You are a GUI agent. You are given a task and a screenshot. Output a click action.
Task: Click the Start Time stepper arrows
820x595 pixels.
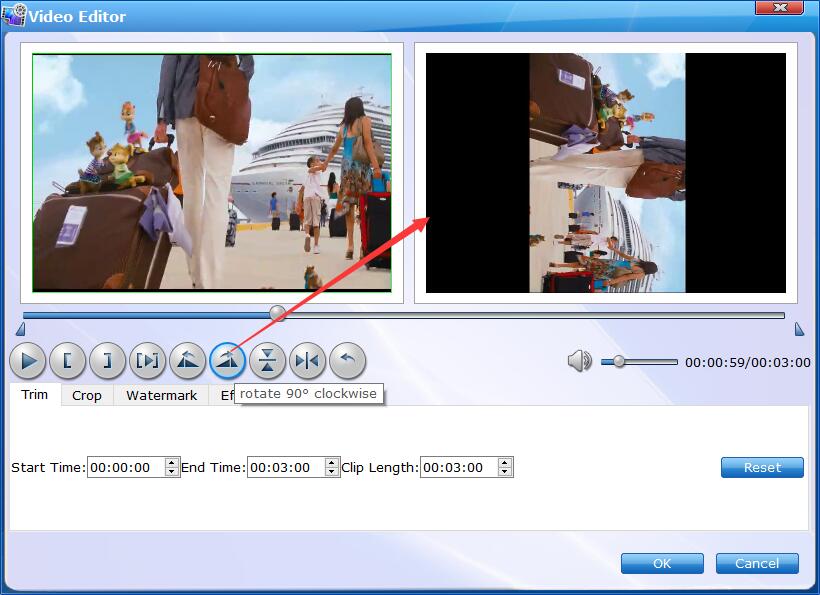coord(172,467)
